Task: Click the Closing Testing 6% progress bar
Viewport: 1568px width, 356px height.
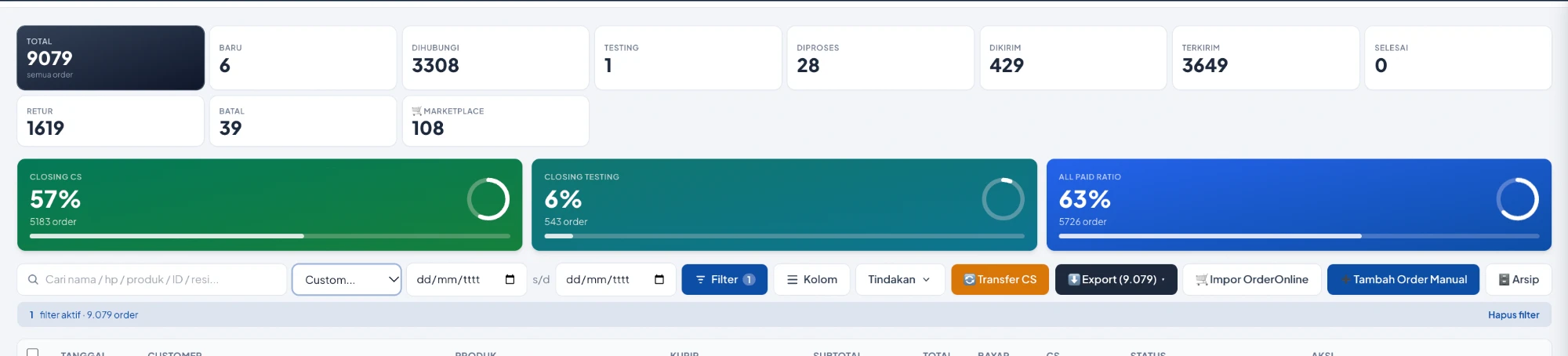Action: tap(784, 236)
